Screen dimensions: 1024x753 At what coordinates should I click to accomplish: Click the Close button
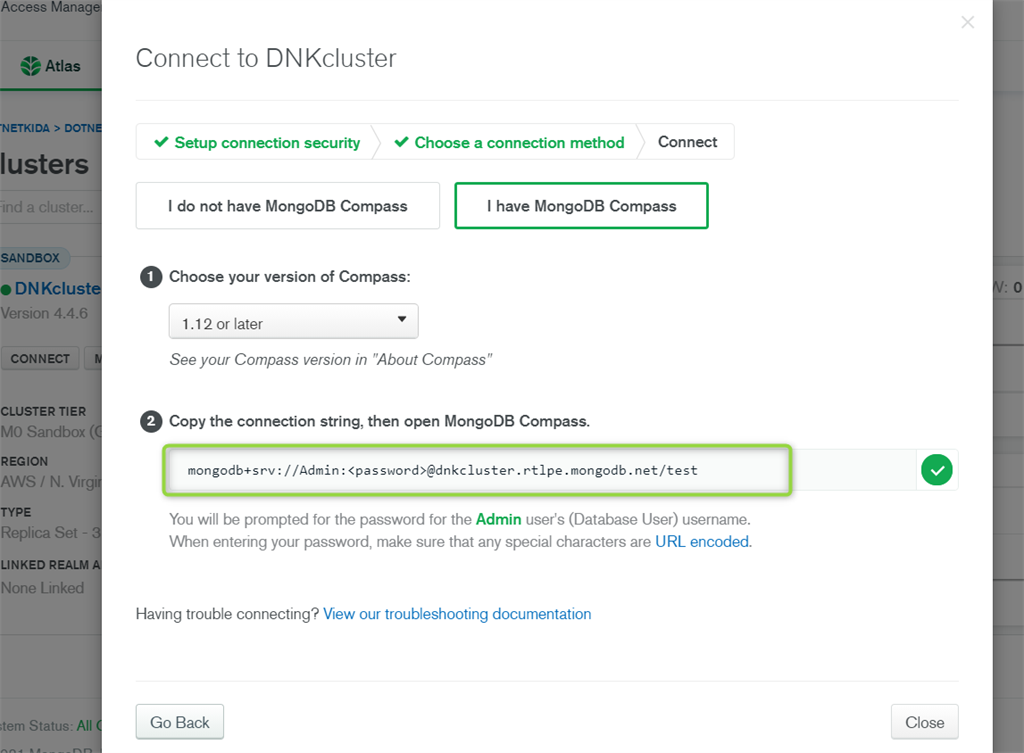tap(924, 722)
